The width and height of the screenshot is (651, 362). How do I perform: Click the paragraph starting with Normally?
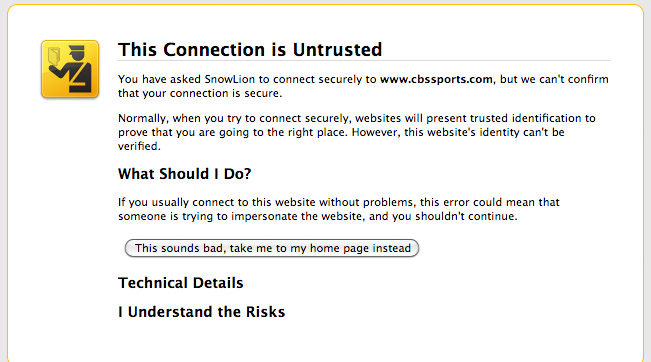(x=357, y=132)
